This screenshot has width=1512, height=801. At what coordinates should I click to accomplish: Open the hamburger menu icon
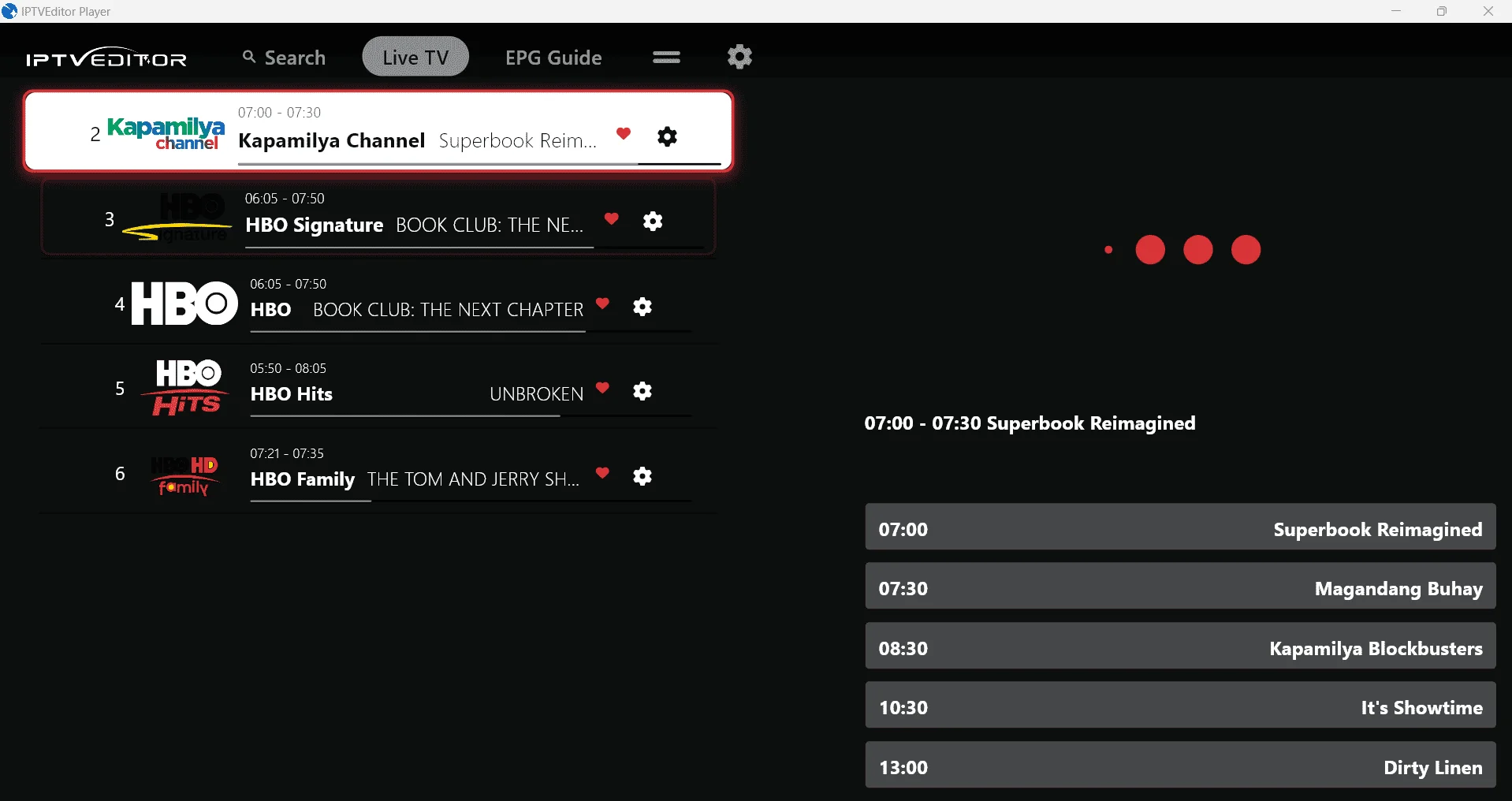(666, 57)
